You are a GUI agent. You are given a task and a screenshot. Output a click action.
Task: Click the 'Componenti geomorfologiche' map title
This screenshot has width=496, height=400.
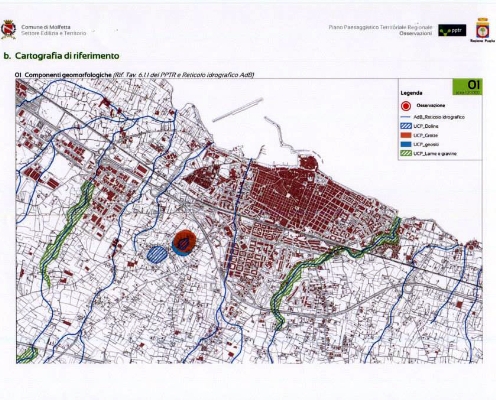(68, 75)
